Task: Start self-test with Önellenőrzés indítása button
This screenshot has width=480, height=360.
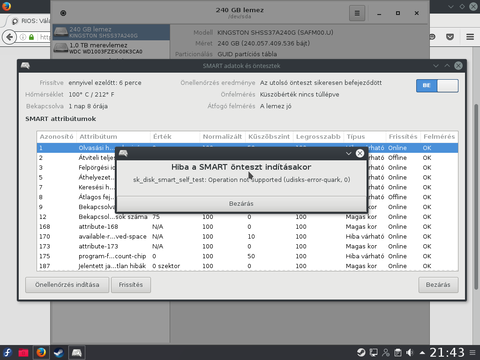Action: coord(67,285)
